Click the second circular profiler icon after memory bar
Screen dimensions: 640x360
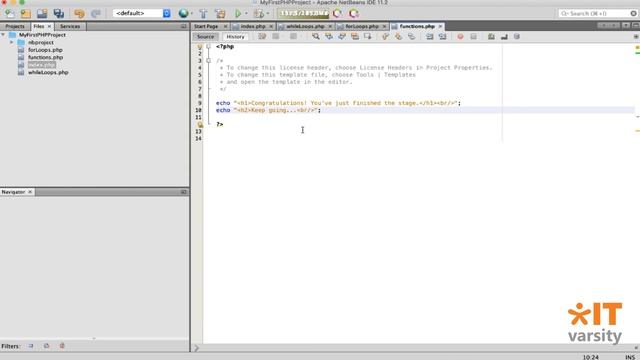[x=354, y=13]
